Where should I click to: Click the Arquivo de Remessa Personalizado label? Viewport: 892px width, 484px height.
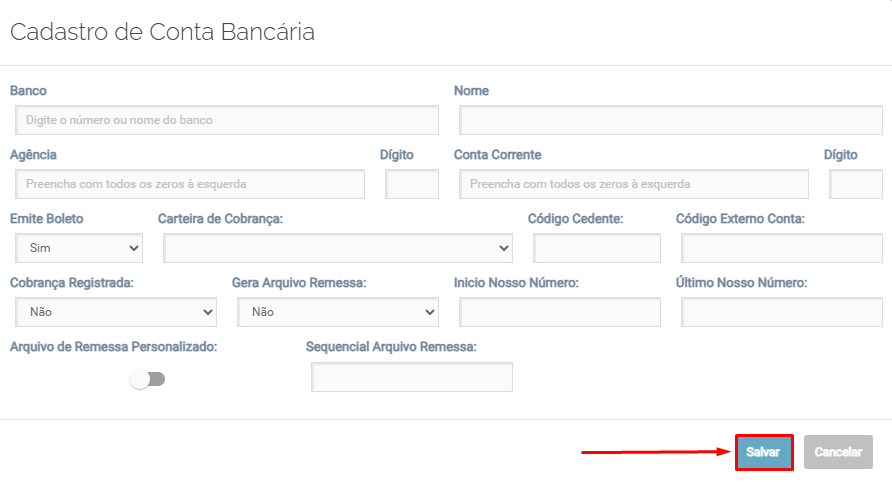114,347
